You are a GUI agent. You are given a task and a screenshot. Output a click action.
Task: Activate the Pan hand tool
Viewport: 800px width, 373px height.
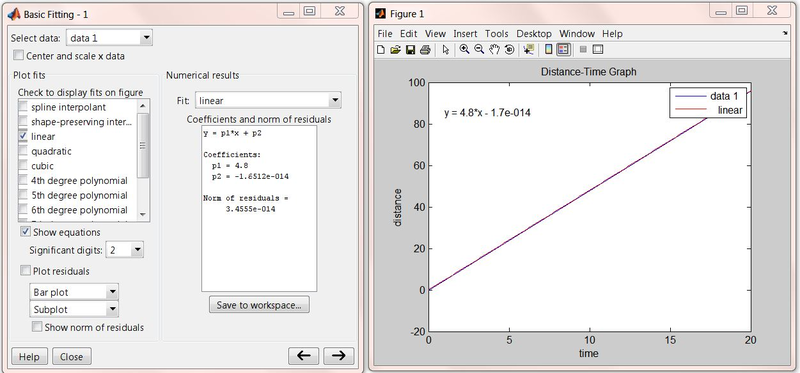tap(494, 49)
